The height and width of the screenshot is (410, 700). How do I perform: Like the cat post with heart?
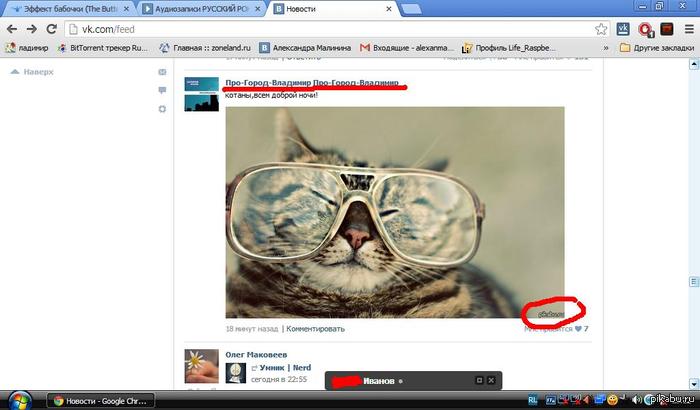pyautogui.click(x=577, y=328)
